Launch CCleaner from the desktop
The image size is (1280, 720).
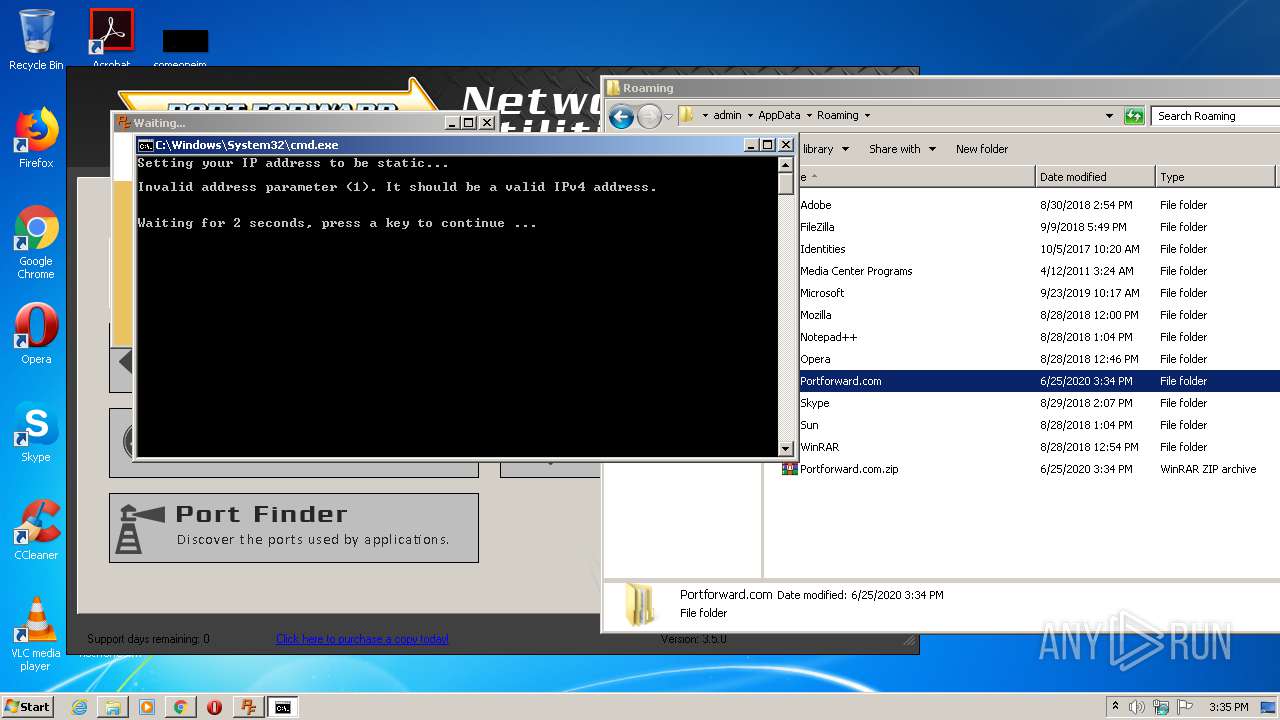pyautogui.click(x=36, y=530)
